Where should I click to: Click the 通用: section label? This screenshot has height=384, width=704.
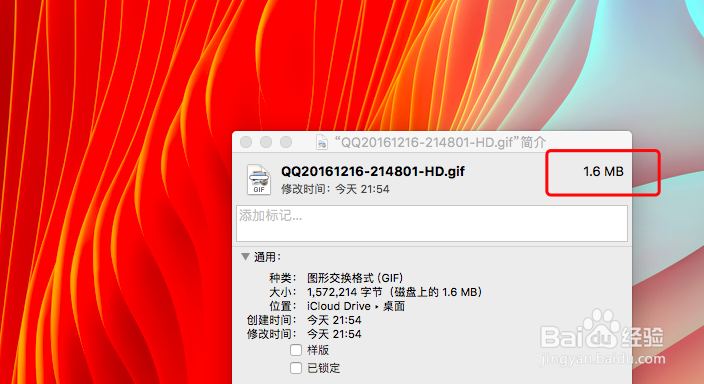(x=267, y=257)
